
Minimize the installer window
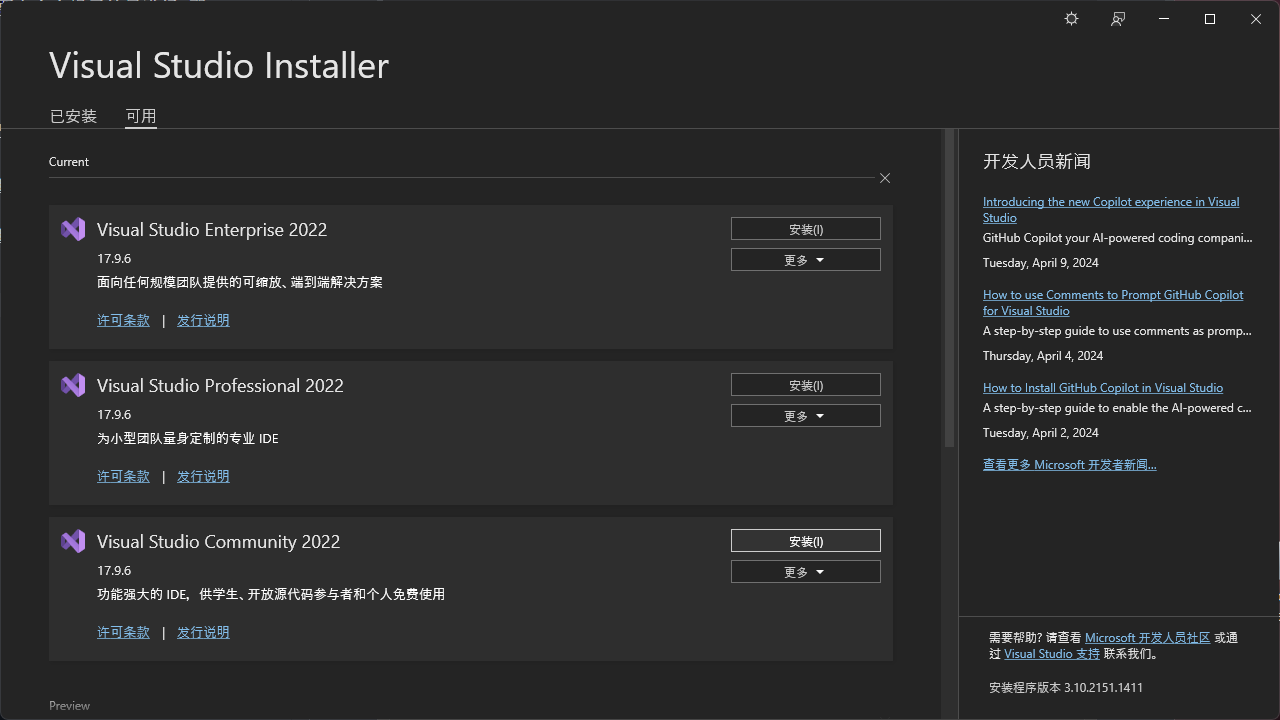click(x=1164, y=19)
